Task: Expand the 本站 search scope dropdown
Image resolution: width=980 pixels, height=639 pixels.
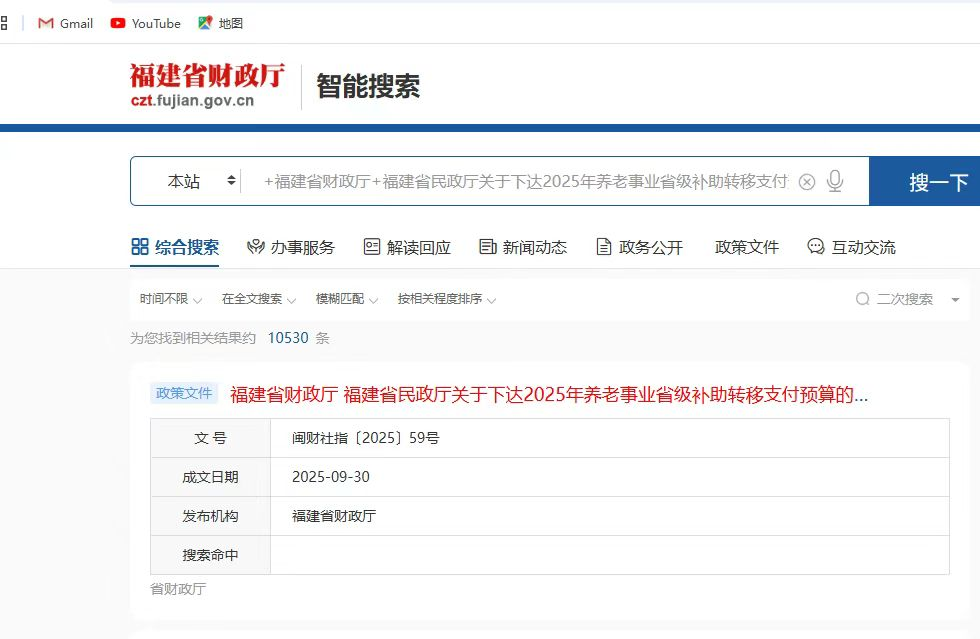Action: point(201,181)
